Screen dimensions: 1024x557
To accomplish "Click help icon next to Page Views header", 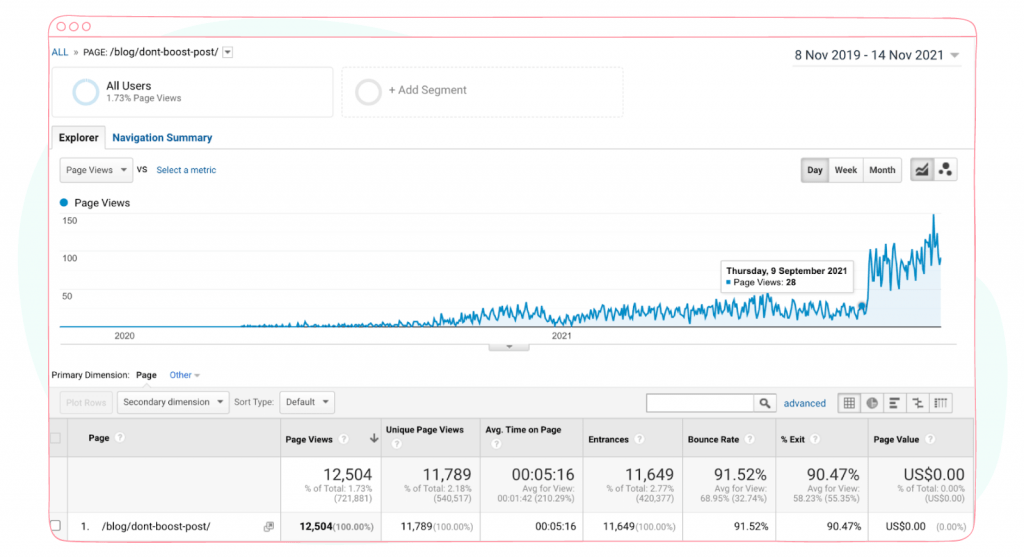I will click(344, 439).
